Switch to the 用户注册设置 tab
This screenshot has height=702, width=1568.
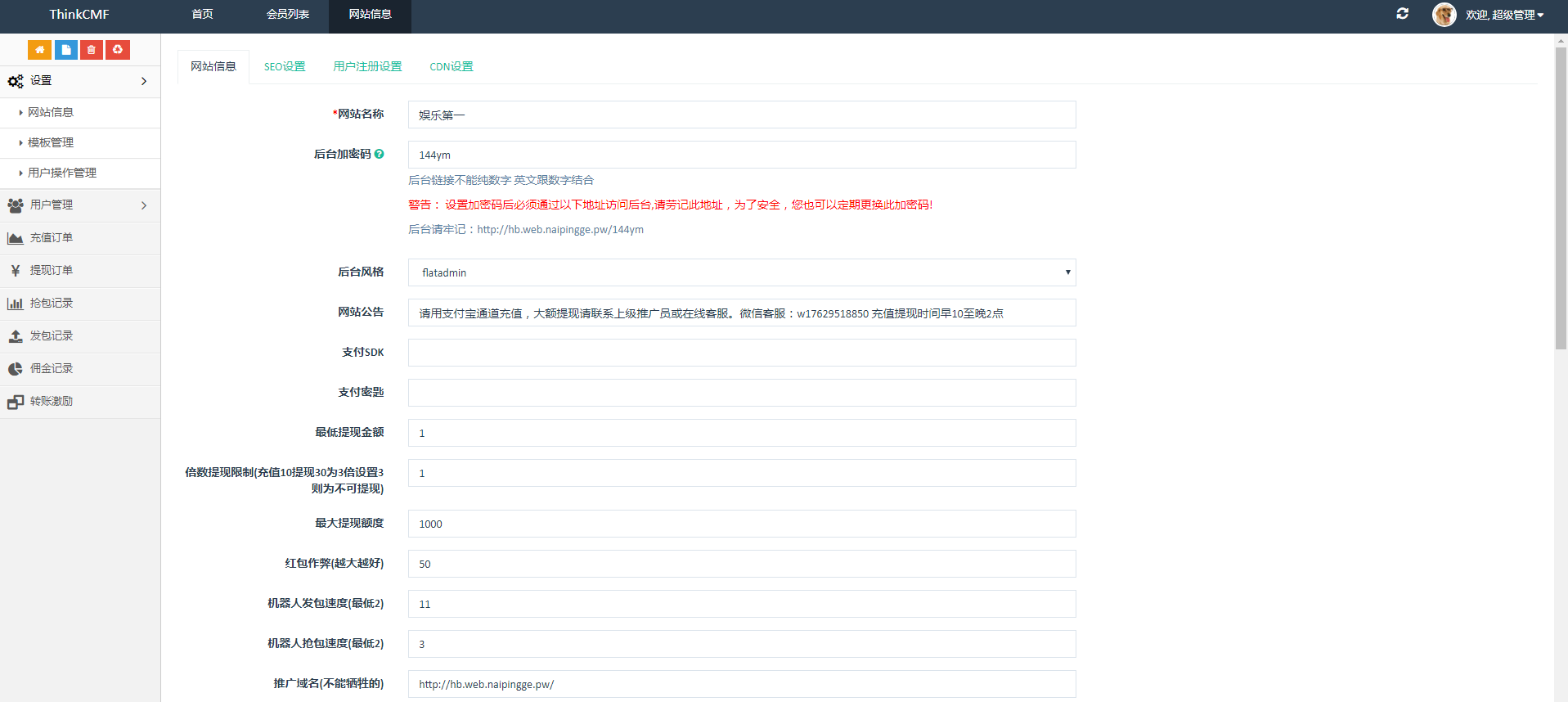click(x=367, y=67)
